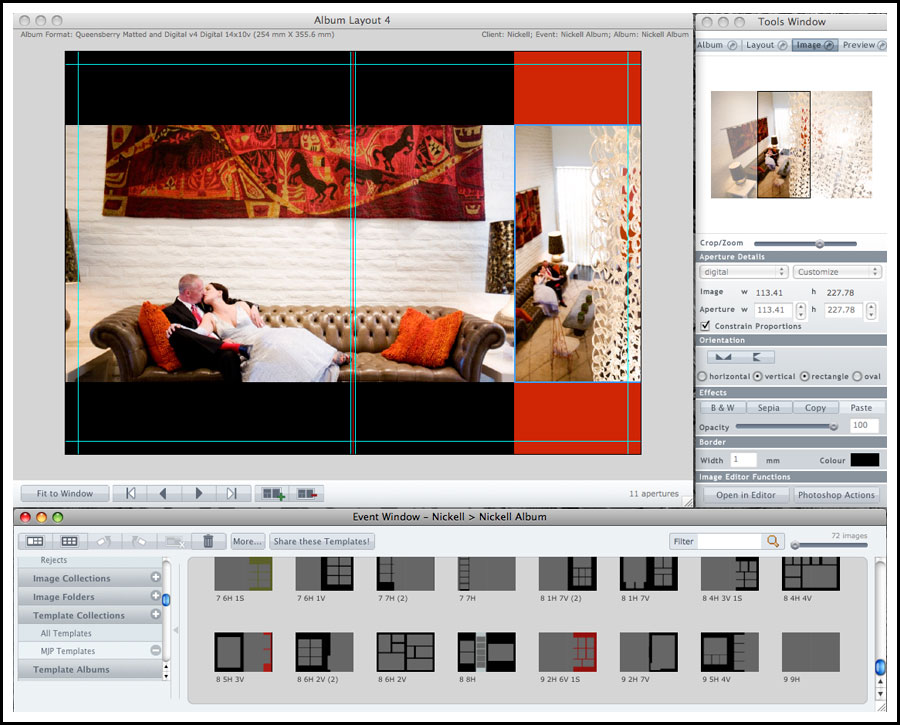The width and height of the screenshot is (900, 725).
Task: Open the digital aperture type dropdown
Action: pos(743,272)
